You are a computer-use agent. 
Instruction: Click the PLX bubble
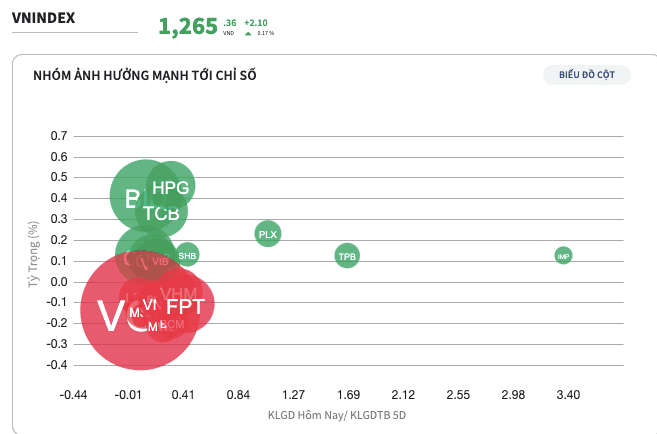pos(267,235)
